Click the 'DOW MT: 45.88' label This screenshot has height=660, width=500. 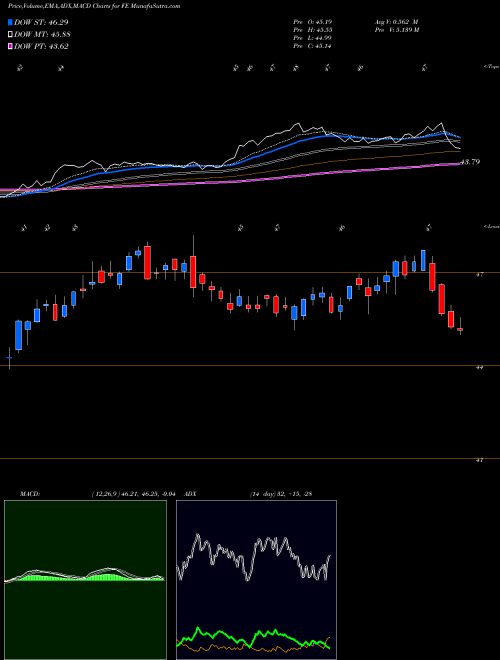(x=42, y=35)
